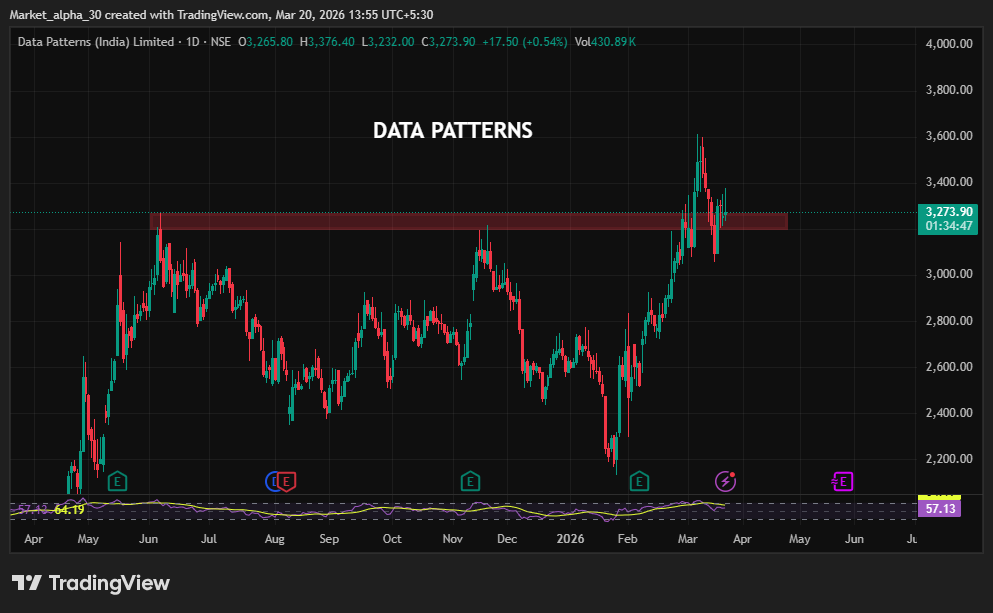Select the red resistance zone rectangle
Image resolution: width=993 pixels, height=613 pixels.
tap(469, 221)
